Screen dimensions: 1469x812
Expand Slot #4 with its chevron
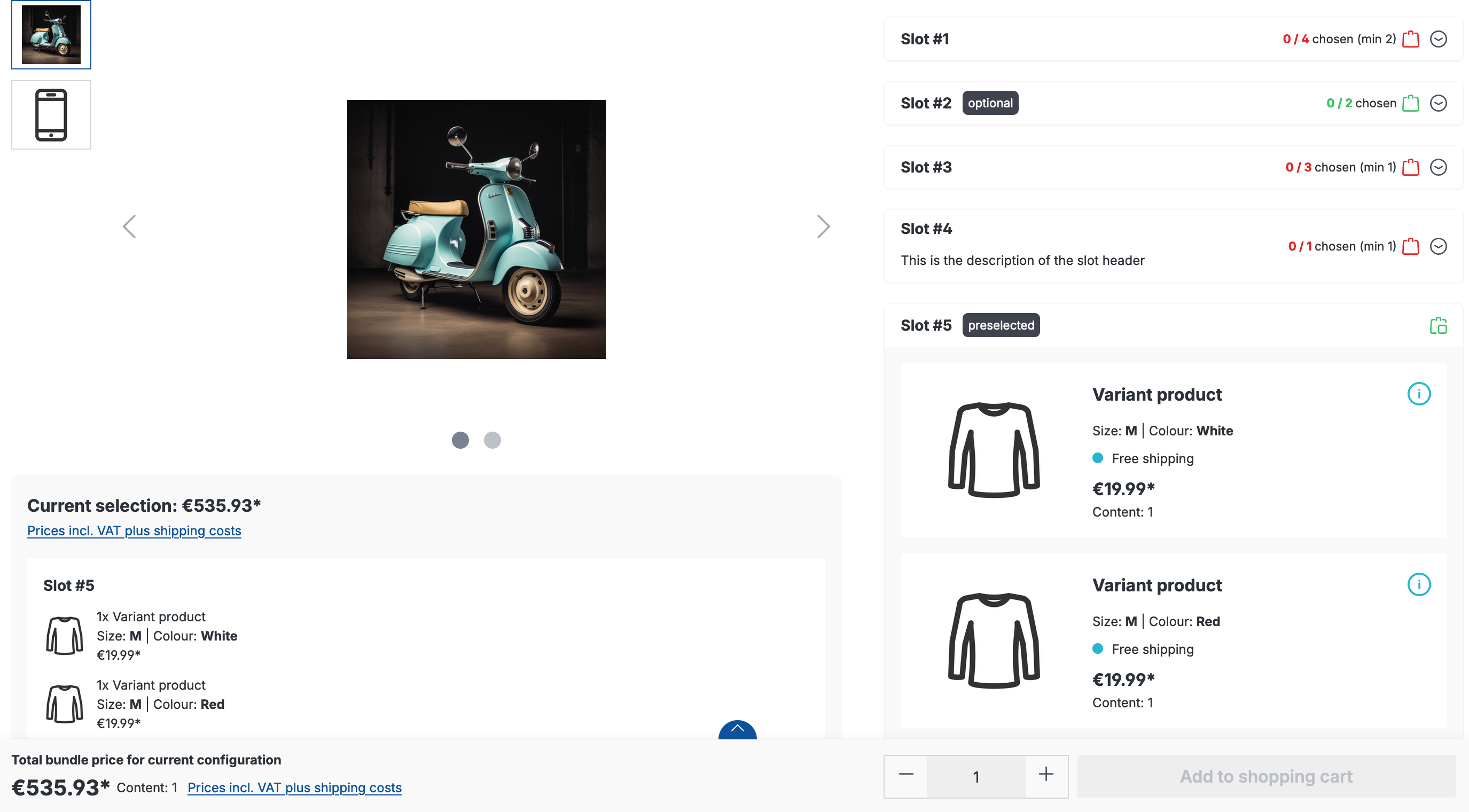tap(1438, 246)
